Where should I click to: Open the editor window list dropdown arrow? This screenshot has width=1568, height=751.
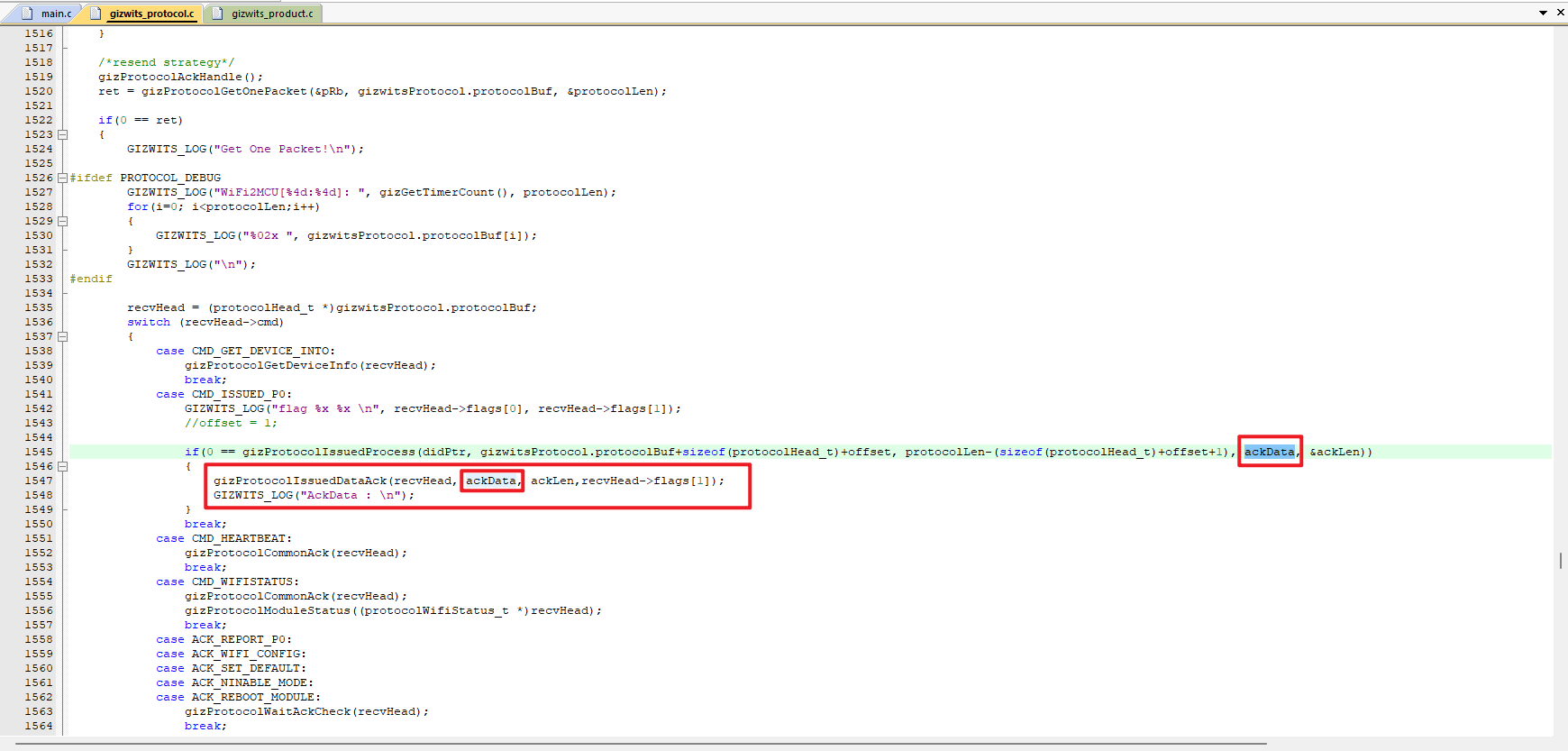tap(1543, 13)
